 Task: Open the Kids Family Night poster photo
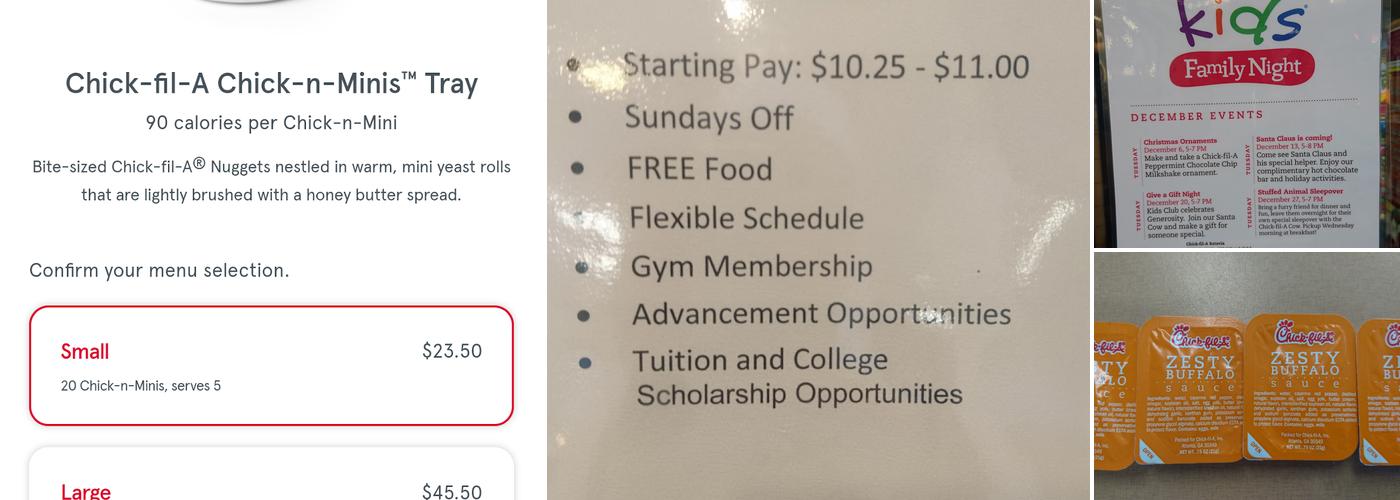click(x=1246, y=124)
